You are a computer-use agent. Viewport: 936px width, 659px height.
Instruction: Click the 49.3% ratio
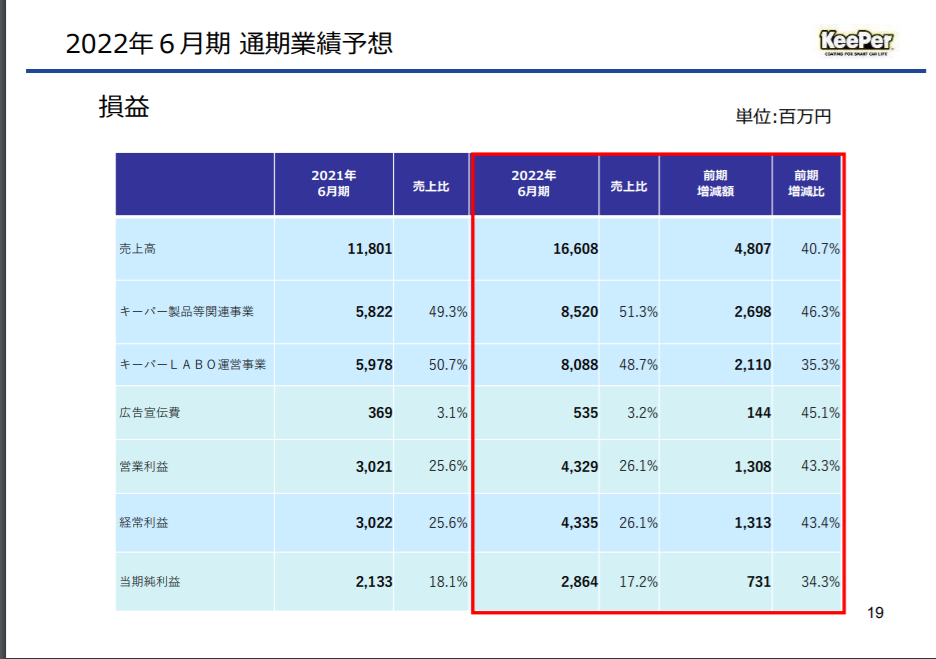click(448, 312)
